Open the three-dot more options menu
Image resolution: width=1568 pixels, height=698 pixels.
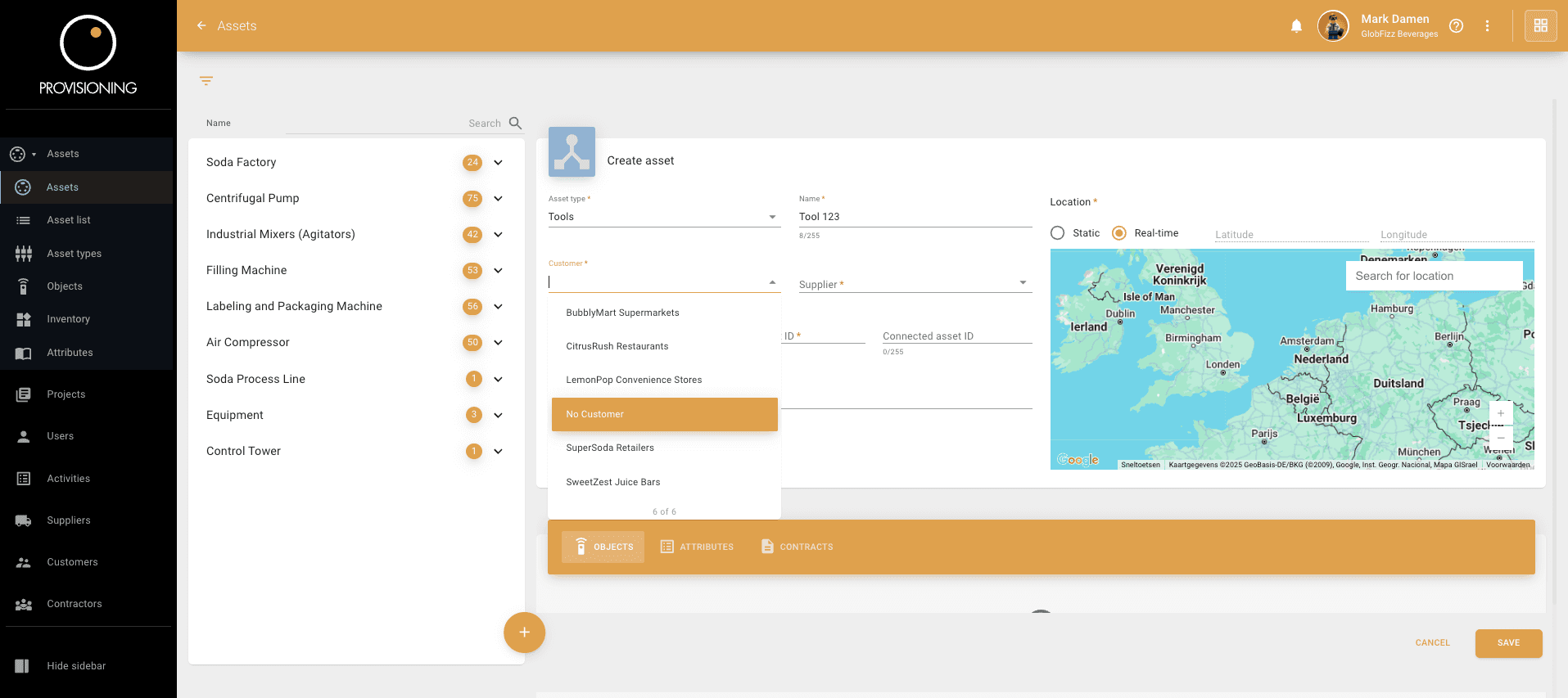tap(1487, 26)
